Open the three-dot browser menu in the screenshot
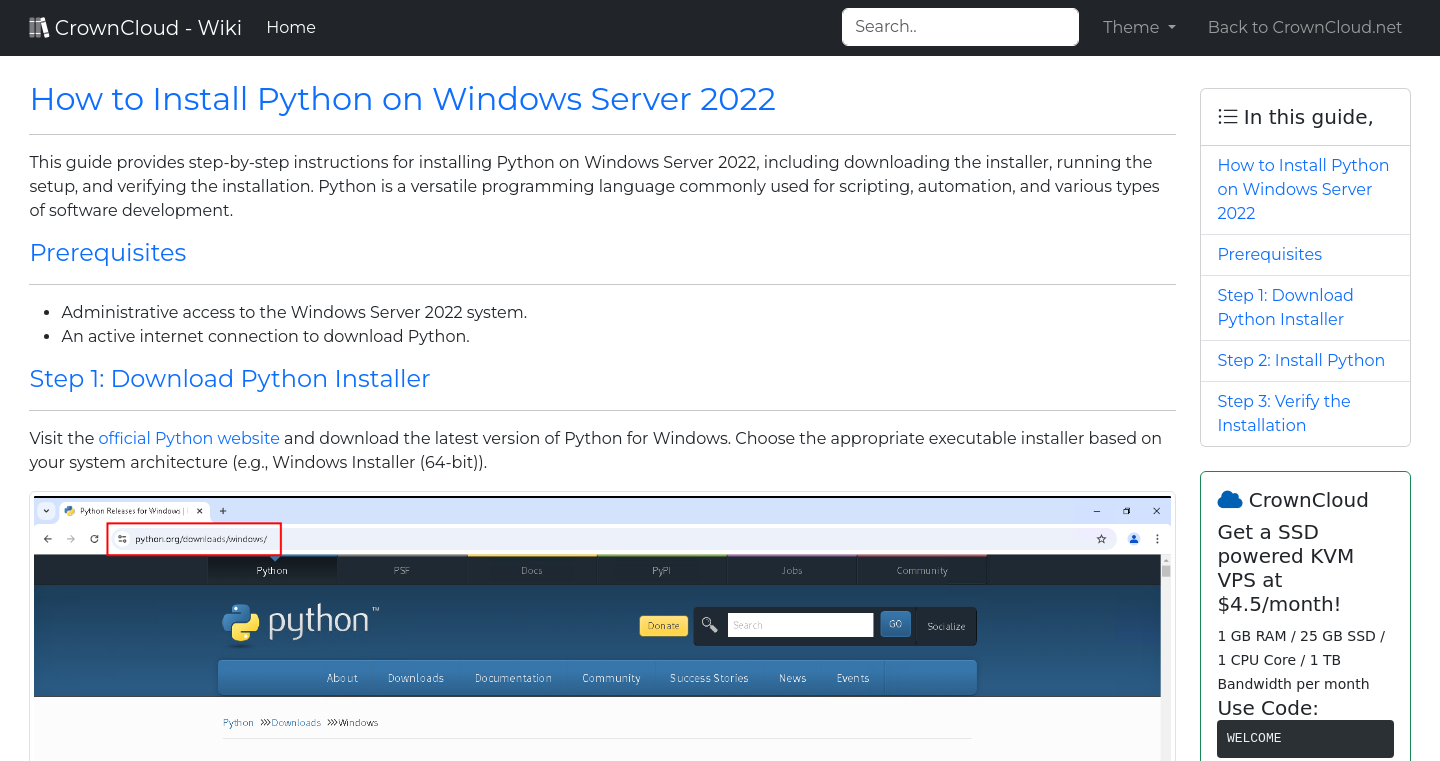The width and height of the screenshot is (1440, 761). click(1157, 538)
